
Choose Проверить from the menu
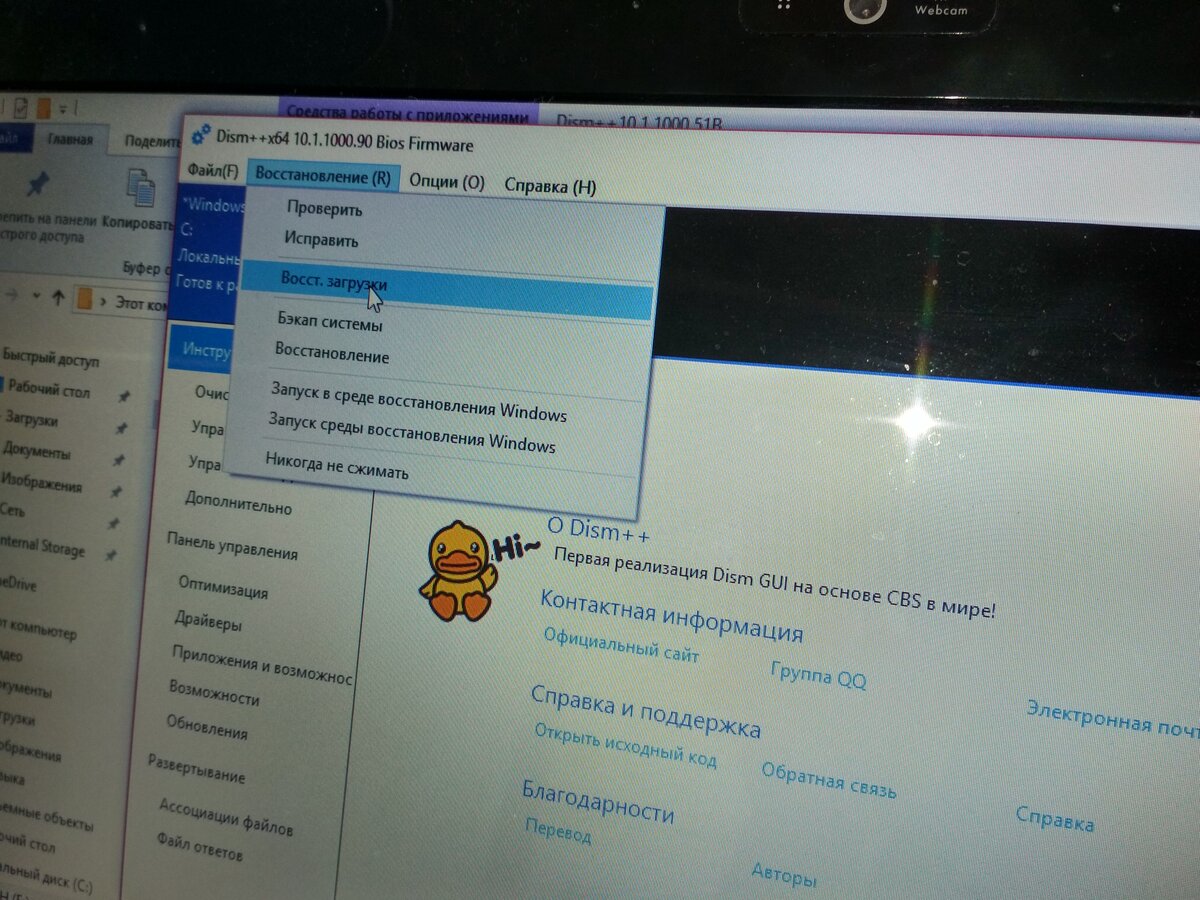tap(324, 209)
